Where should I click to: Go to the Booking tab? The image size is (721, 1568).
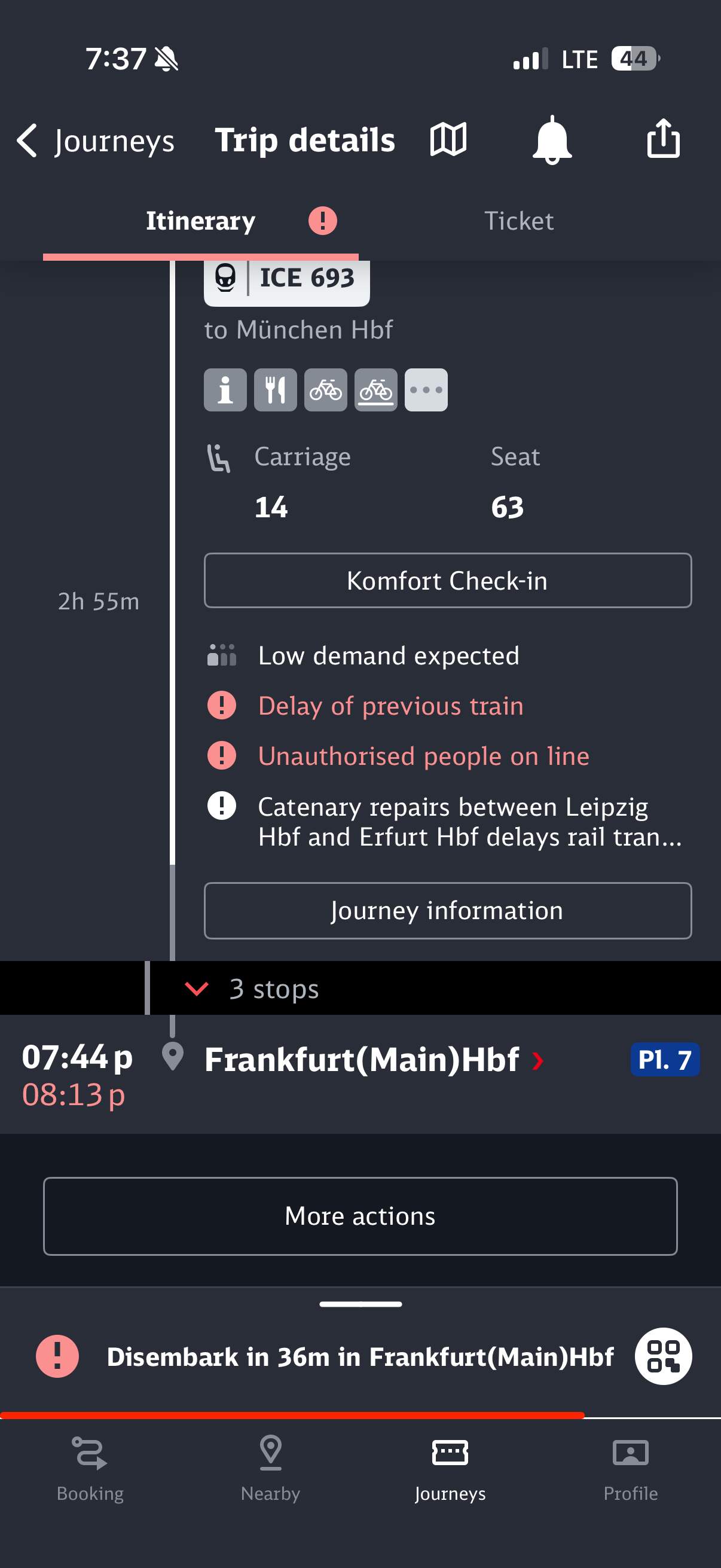point(90,1467)
